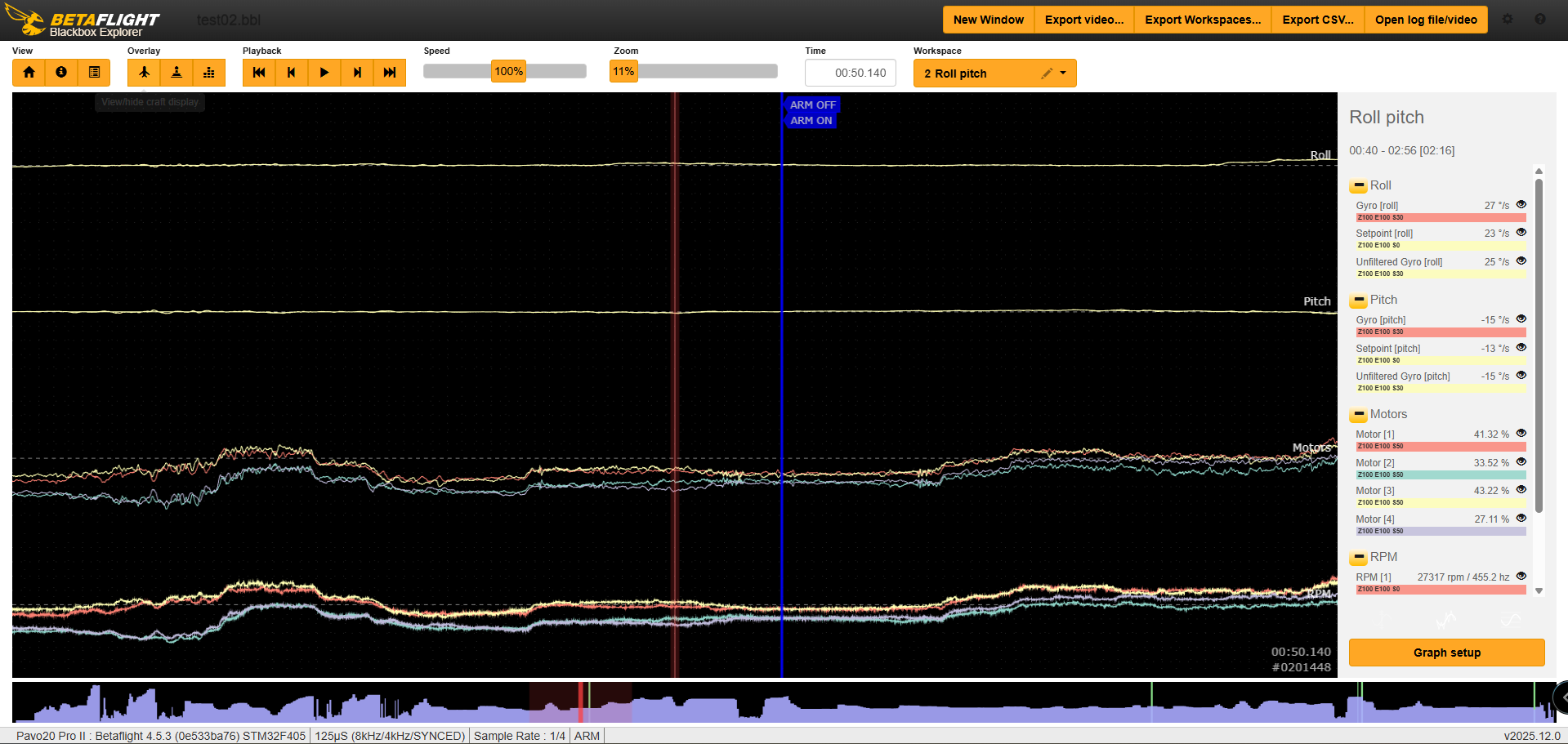Click the Speed slider handle at 100%

coord(508,72)
